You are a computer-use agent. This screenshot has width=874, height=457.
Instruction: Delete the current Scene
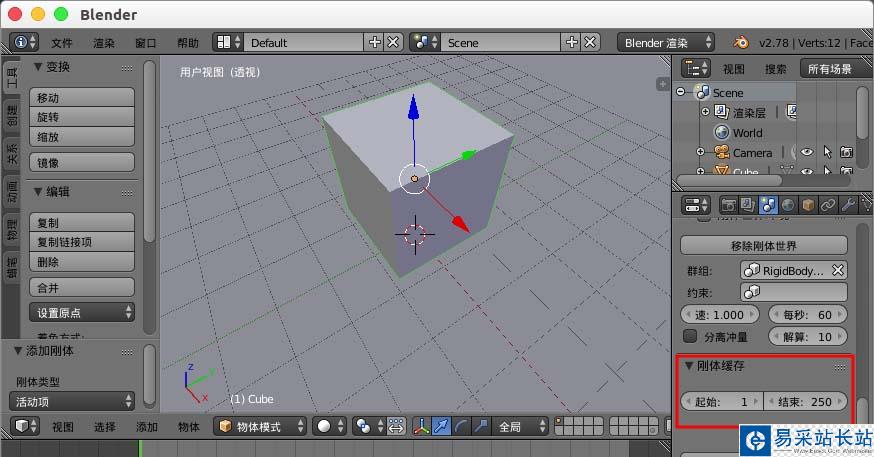point(590,42)
